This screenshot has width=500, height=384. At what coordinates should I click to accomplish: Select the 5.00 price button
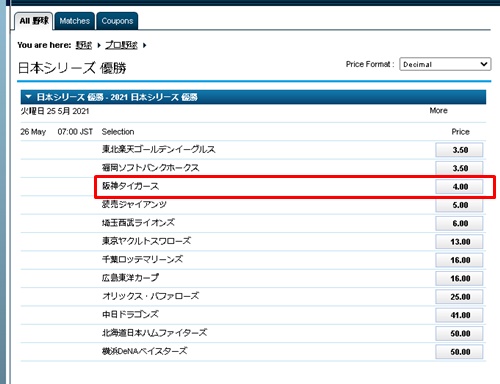(459, 205)
